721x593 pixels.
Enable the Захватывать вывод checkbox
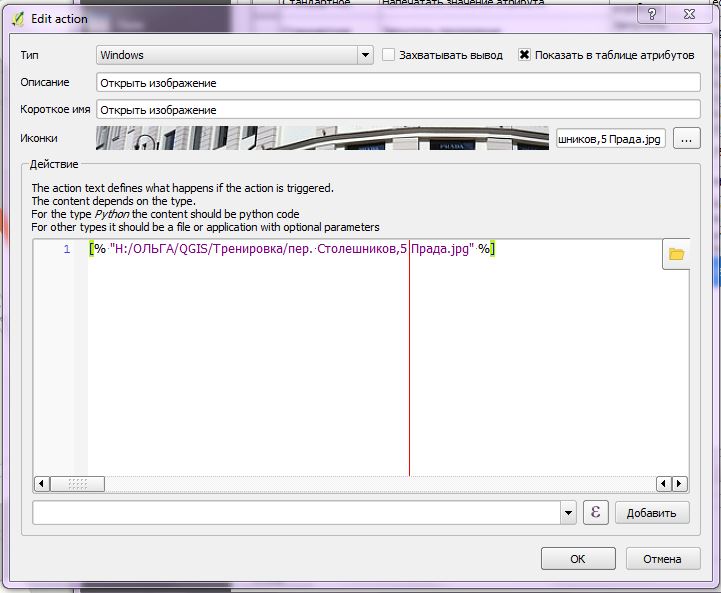click(x=389, y=55)
